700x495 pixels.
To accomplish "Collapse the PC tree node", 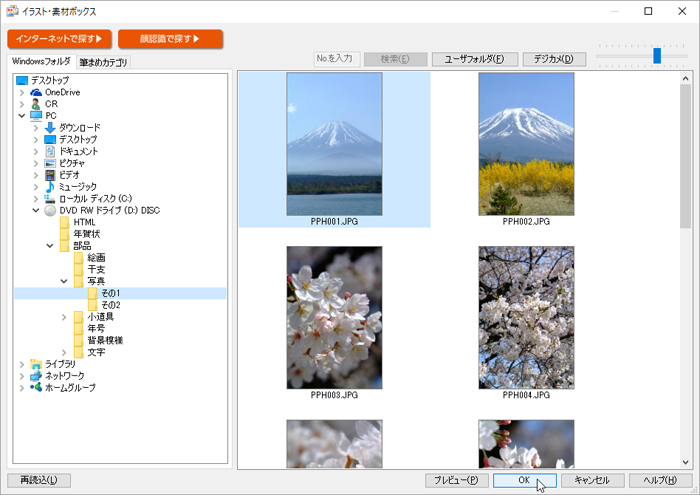I will click(22, 116).
